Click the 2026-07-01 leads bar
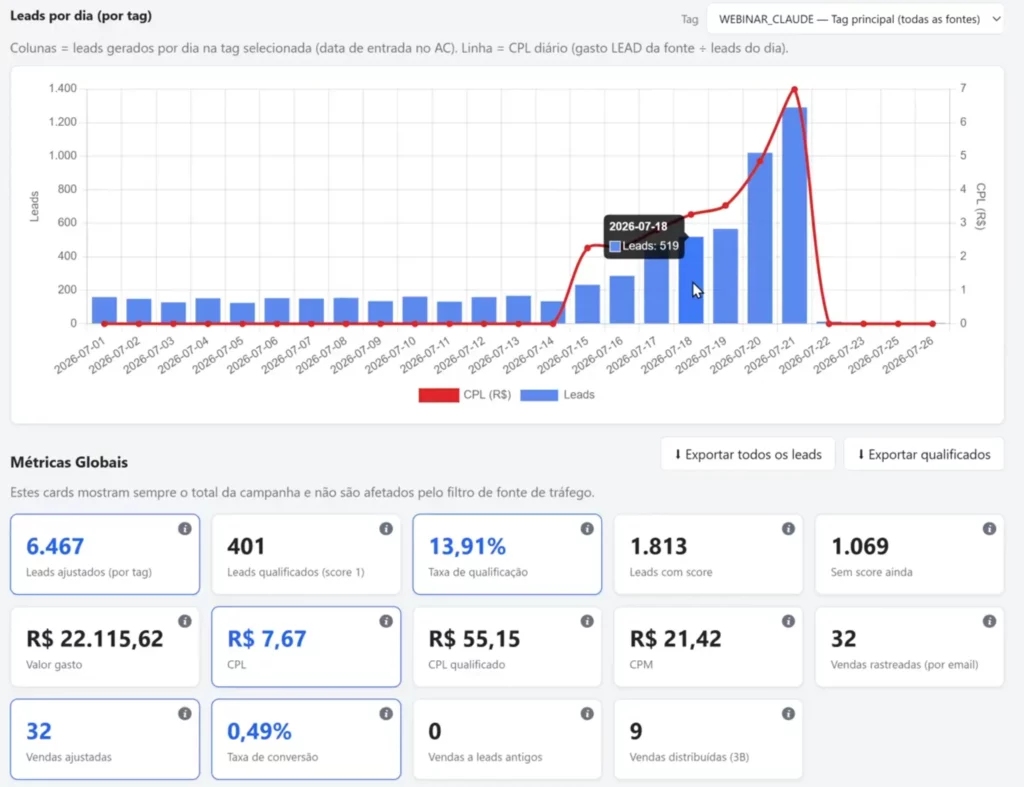This screenshot has width=1024, height=787. click(104, 310)
